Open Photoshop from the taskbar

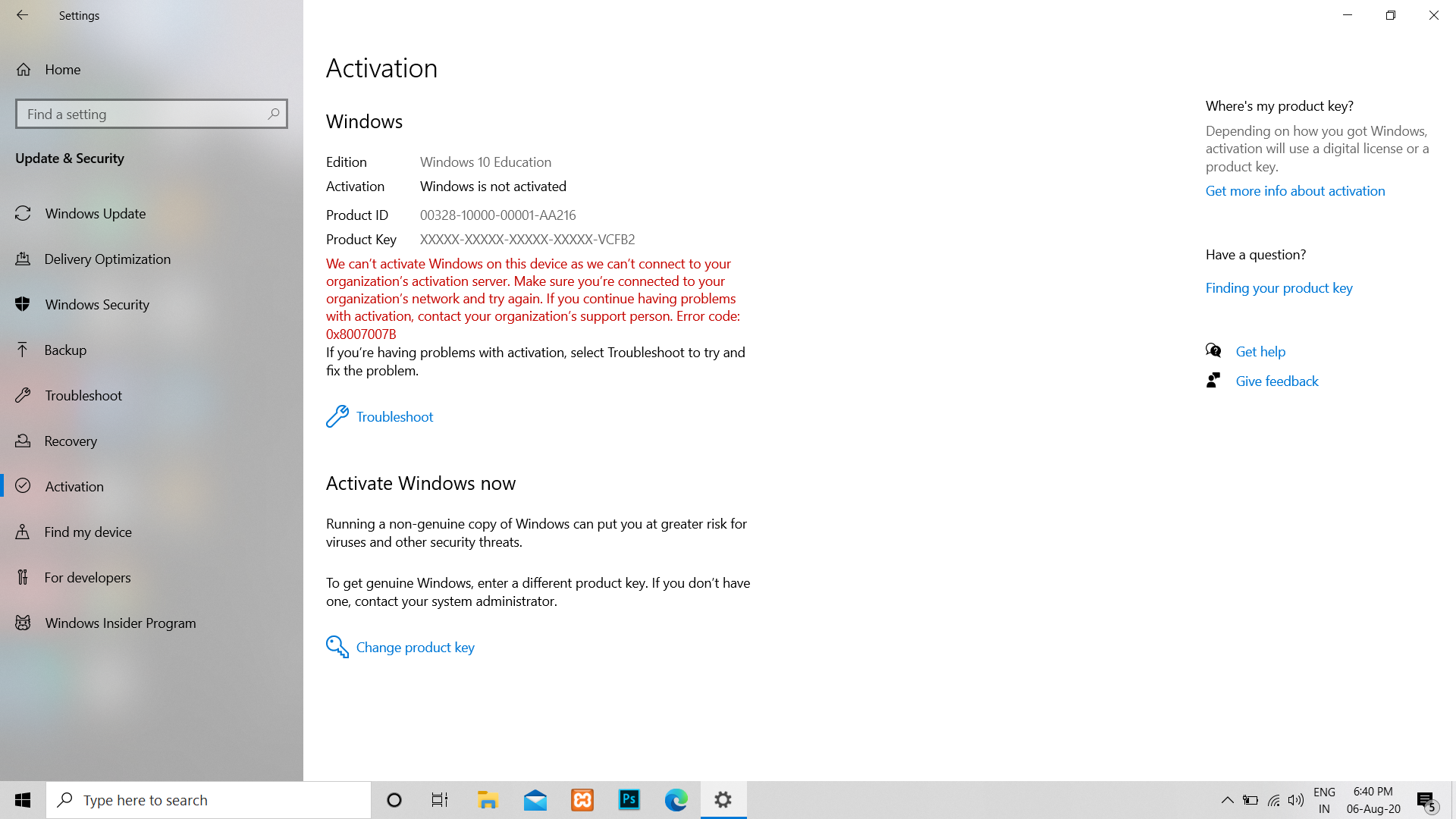pos(629,800)
